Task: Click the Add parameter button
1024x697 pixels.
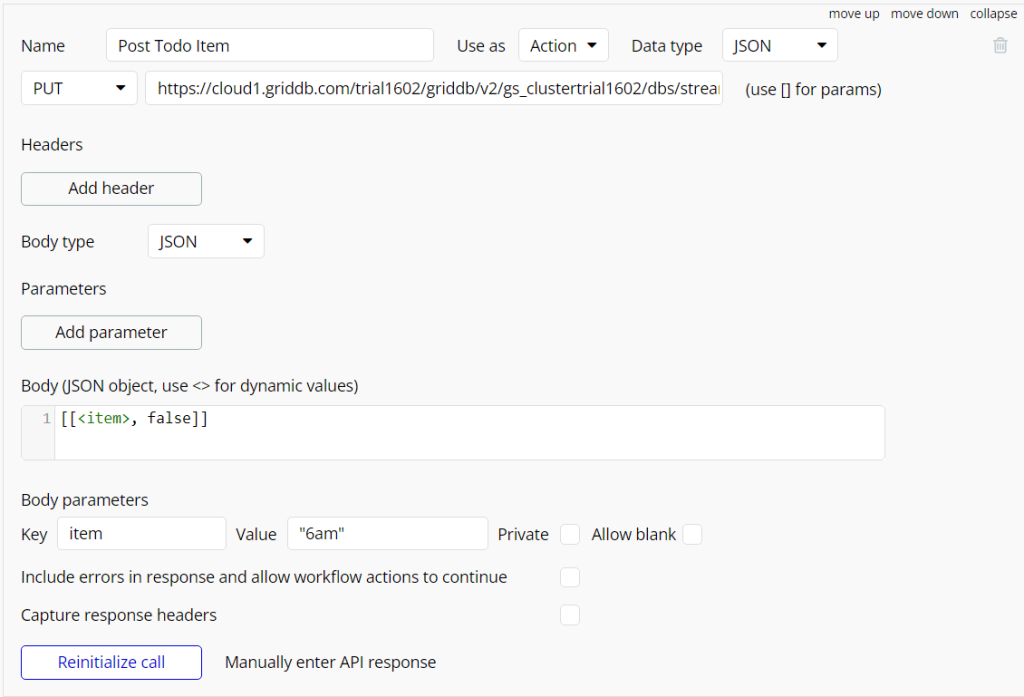Action: pos(111,332)
